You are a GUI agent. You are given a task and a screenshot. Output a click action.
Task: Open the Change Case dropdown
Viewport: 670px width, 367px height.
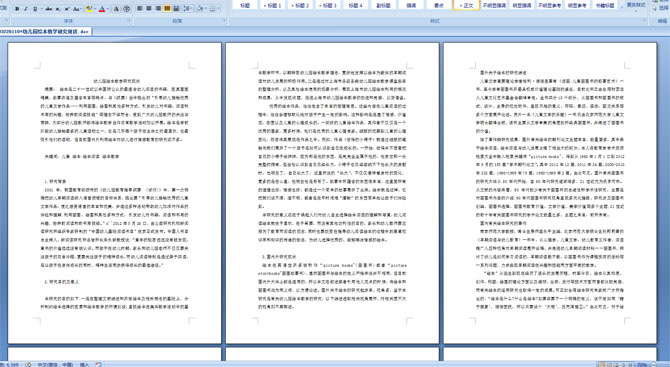click(x=77, y=9)
